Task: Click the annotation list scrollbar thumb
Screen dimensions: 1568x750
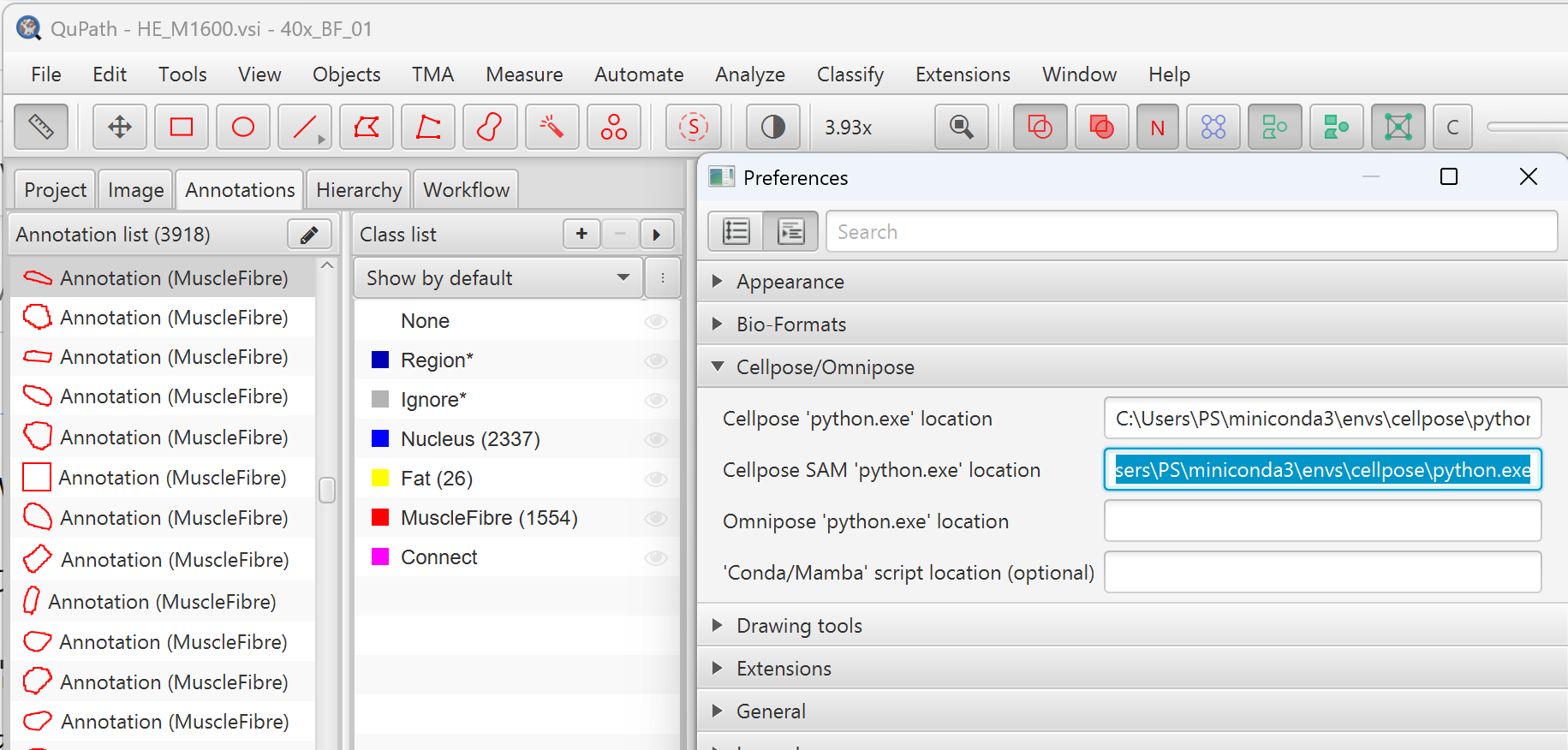Action: pos(326,490)
